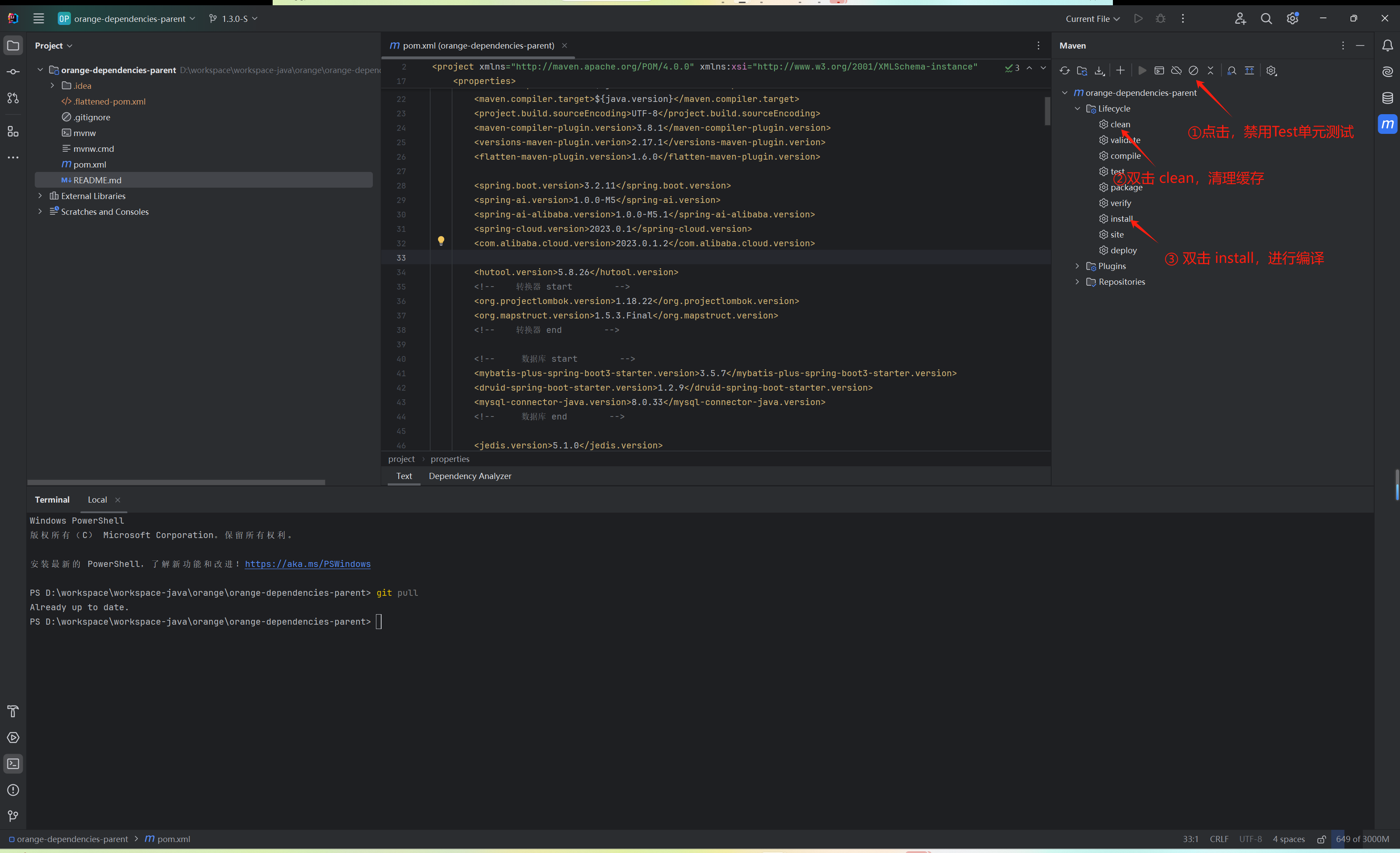Screen dimensions: 1400x853
Task: Toggle the blue up-arrows Maven toolbar icon
Action: [x=1249, y=70]
